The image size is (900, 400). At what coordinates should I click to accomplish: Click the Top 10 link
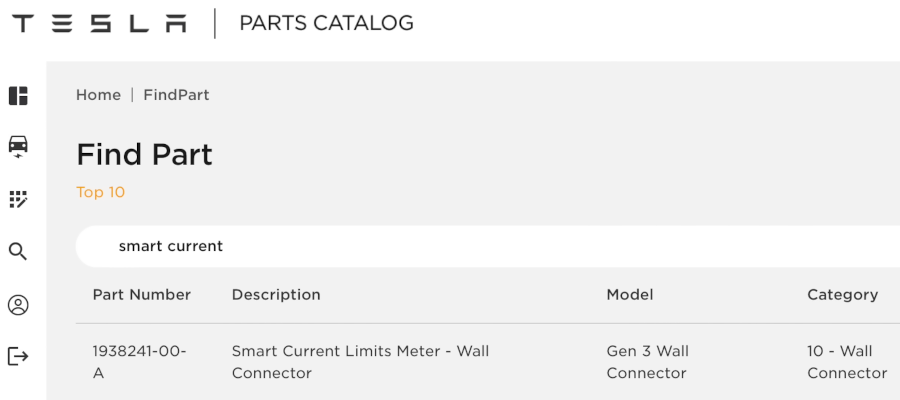100,192
